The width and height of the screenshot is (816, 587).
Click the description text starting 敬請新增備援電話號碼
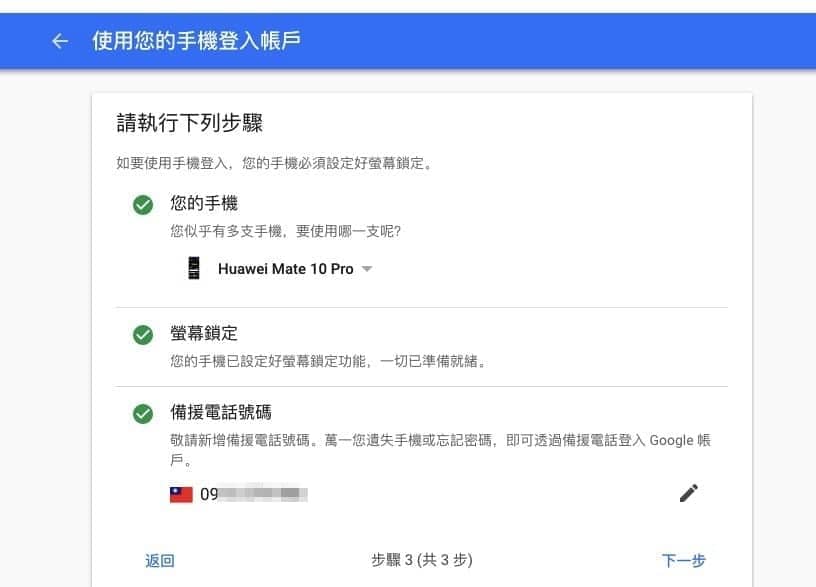440,450
